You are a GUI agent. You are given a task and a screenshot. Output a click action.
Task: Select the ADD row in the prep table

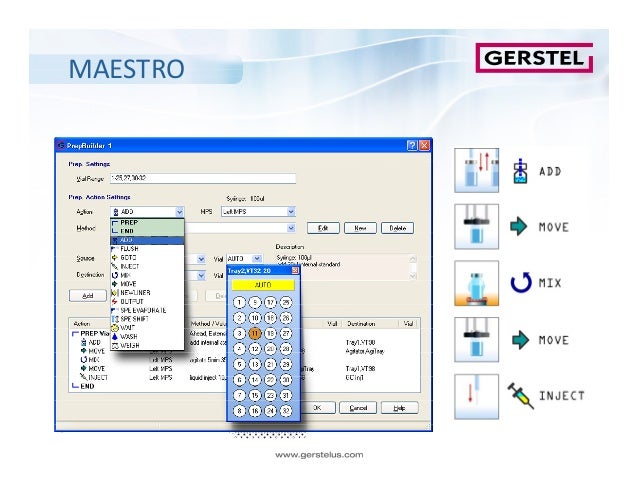coord(244,342)
